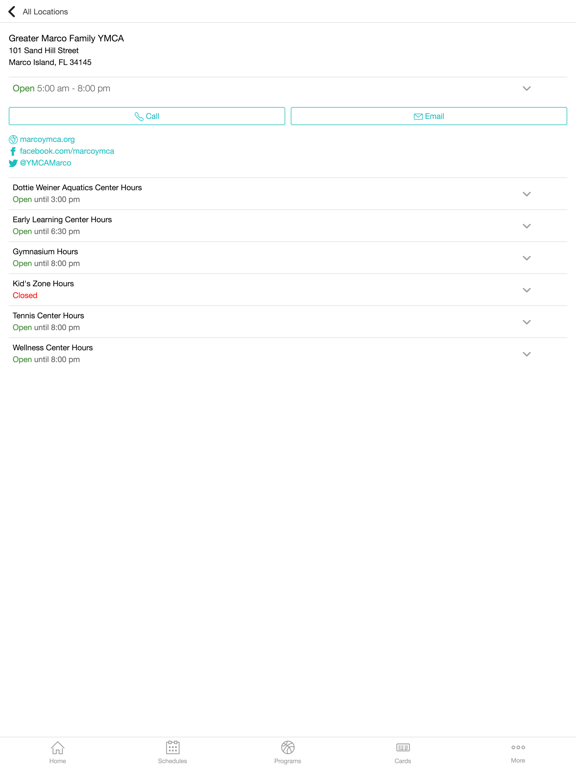Screen dimensions: 576x768
Task: Click the Twitter bird icon
Action: (x=13, y=163)
